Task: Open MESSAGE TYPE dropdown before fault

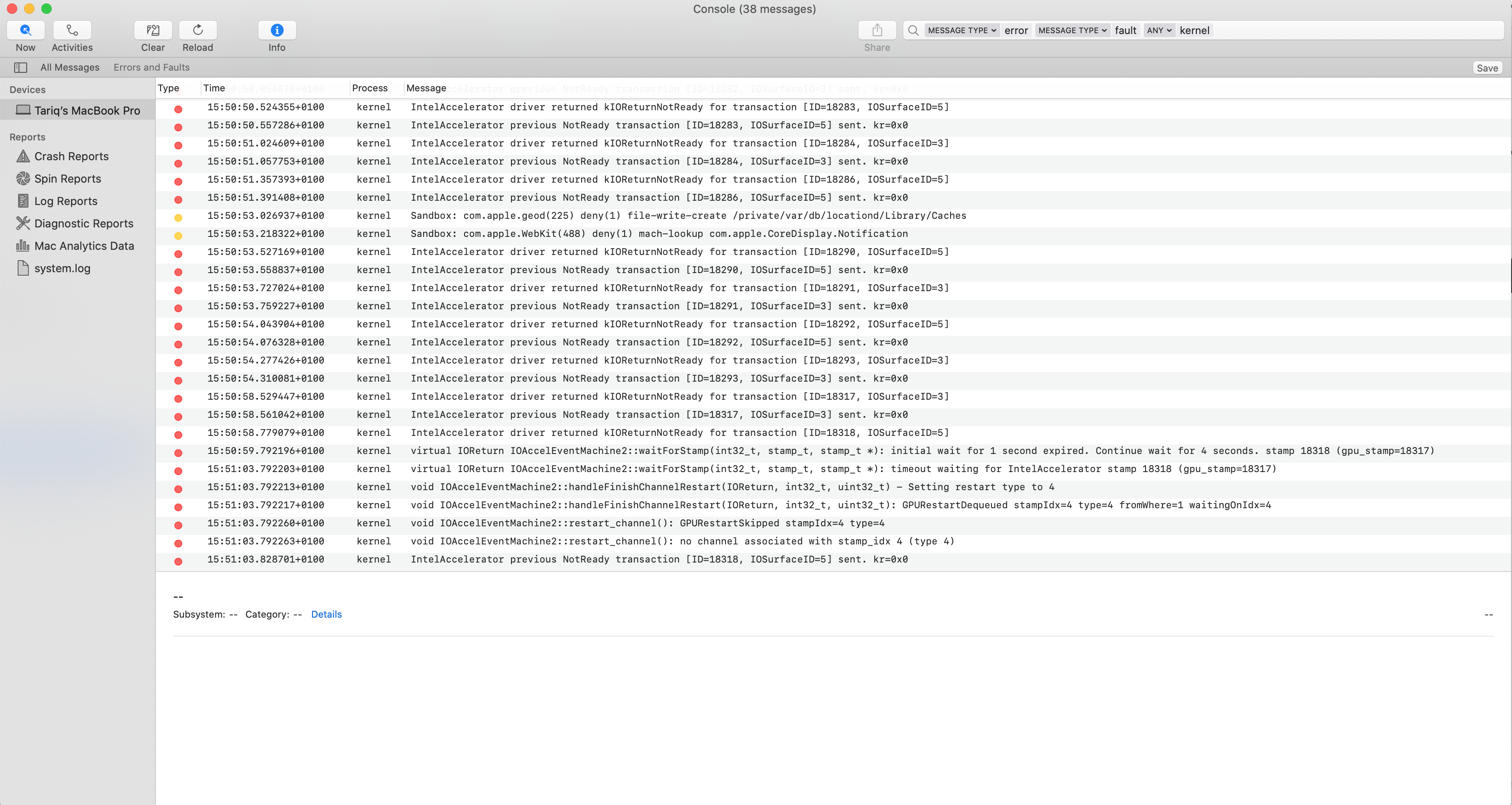Action: 1072,31
